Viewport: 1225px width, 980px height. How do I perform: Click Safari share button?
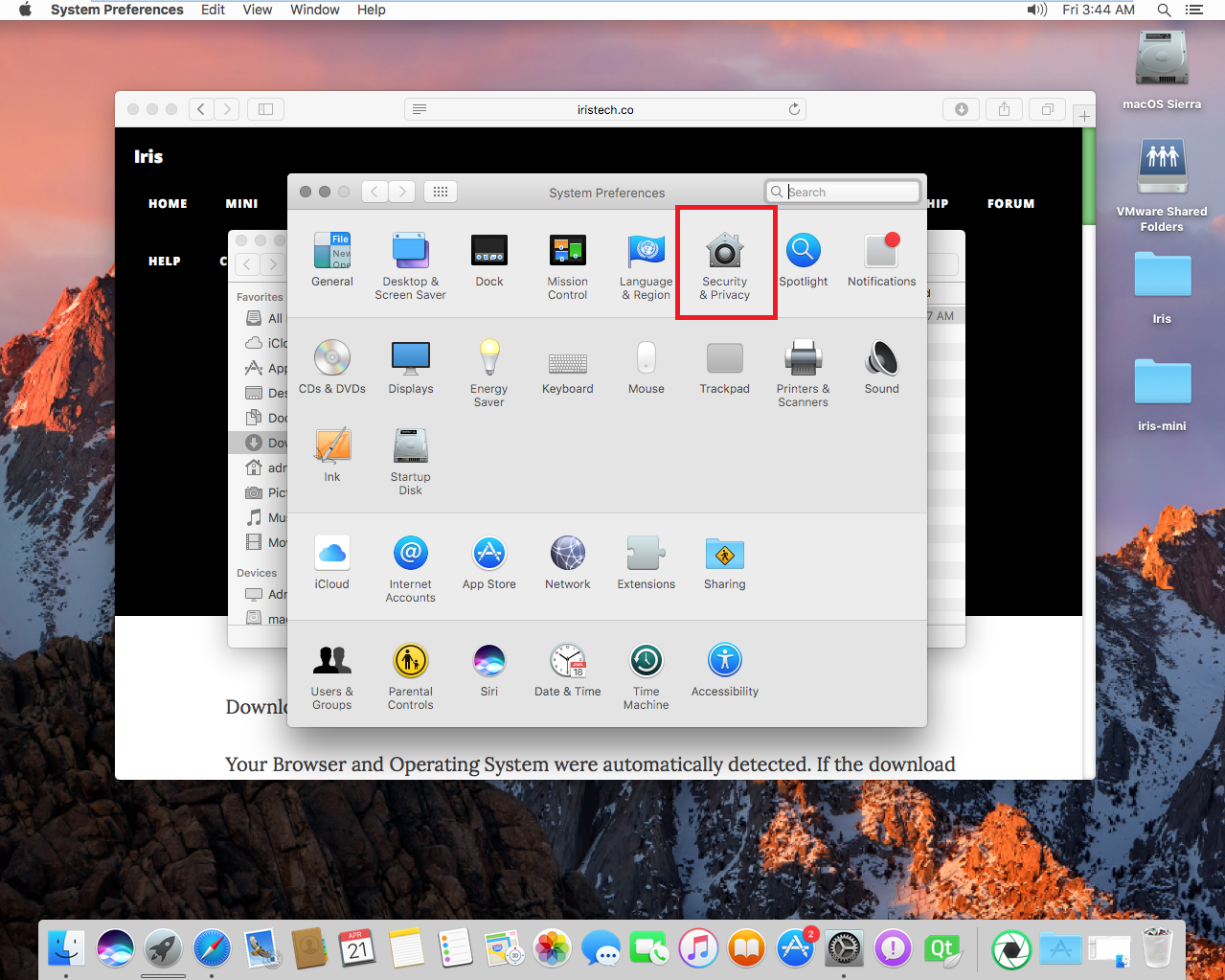(1004, 109)
